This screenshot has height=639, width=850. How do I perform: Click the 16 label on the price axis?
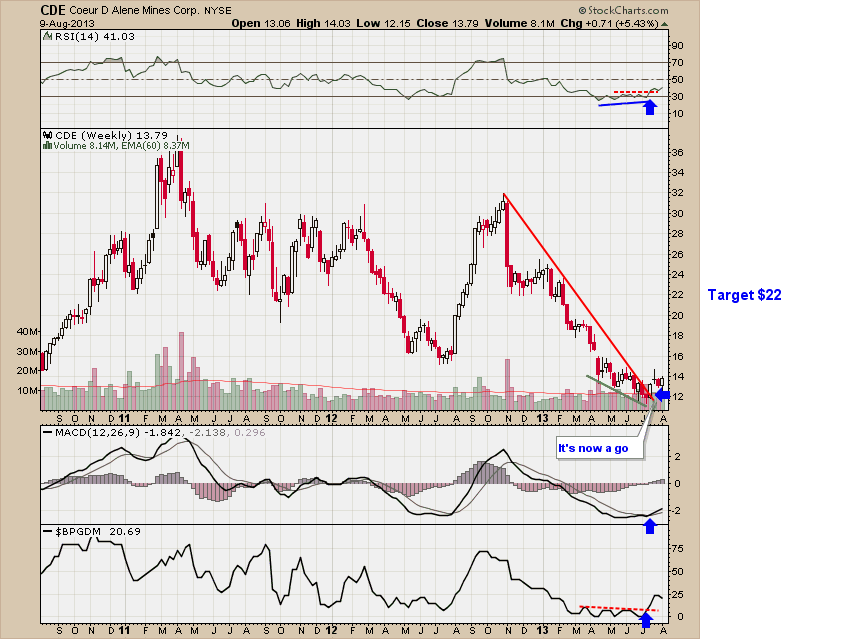pyautogui.click(x=678, y=357)
